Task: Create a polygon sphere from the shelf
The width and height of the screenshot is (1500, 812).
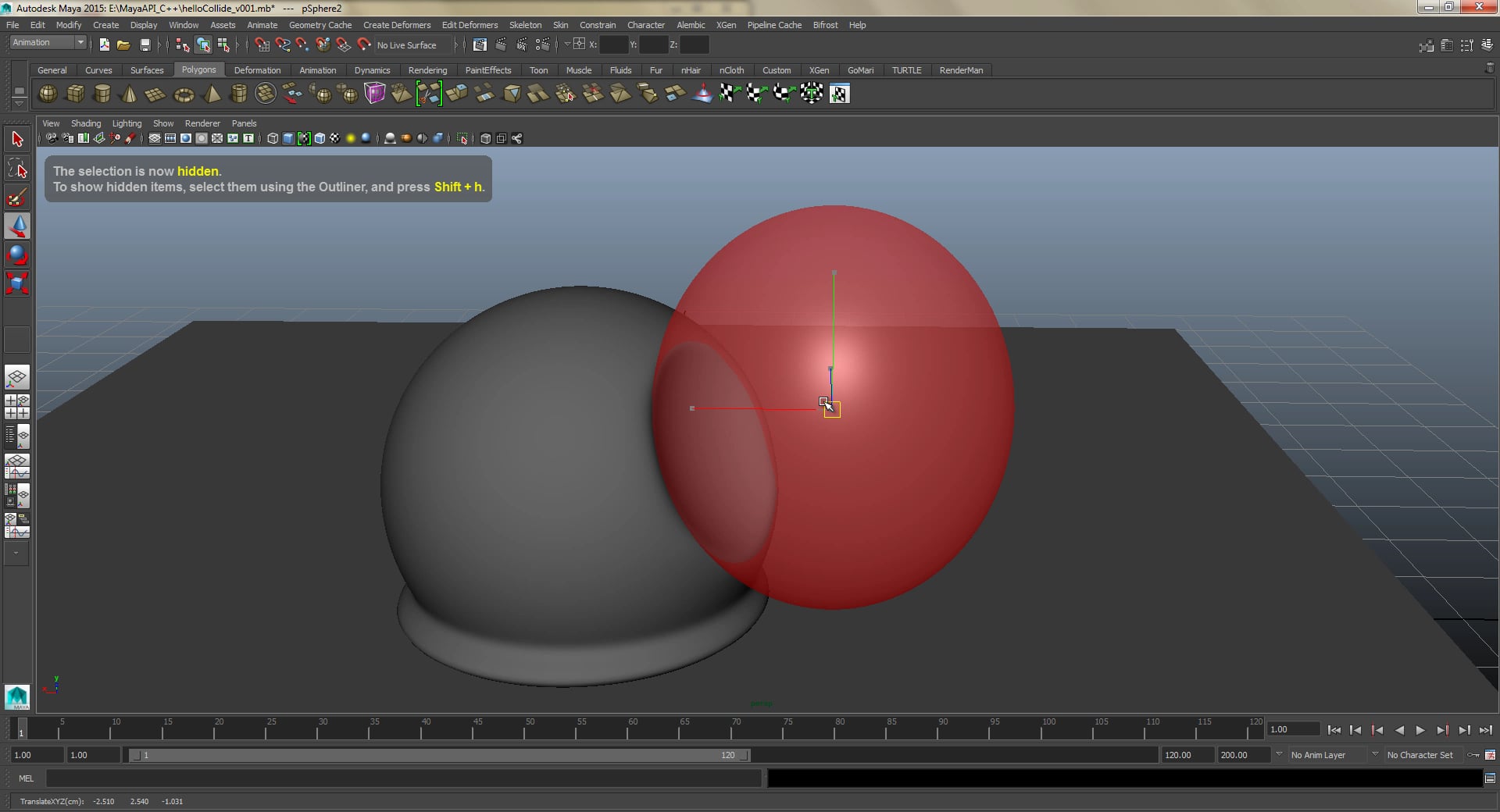Action: [x=47, y=94]
